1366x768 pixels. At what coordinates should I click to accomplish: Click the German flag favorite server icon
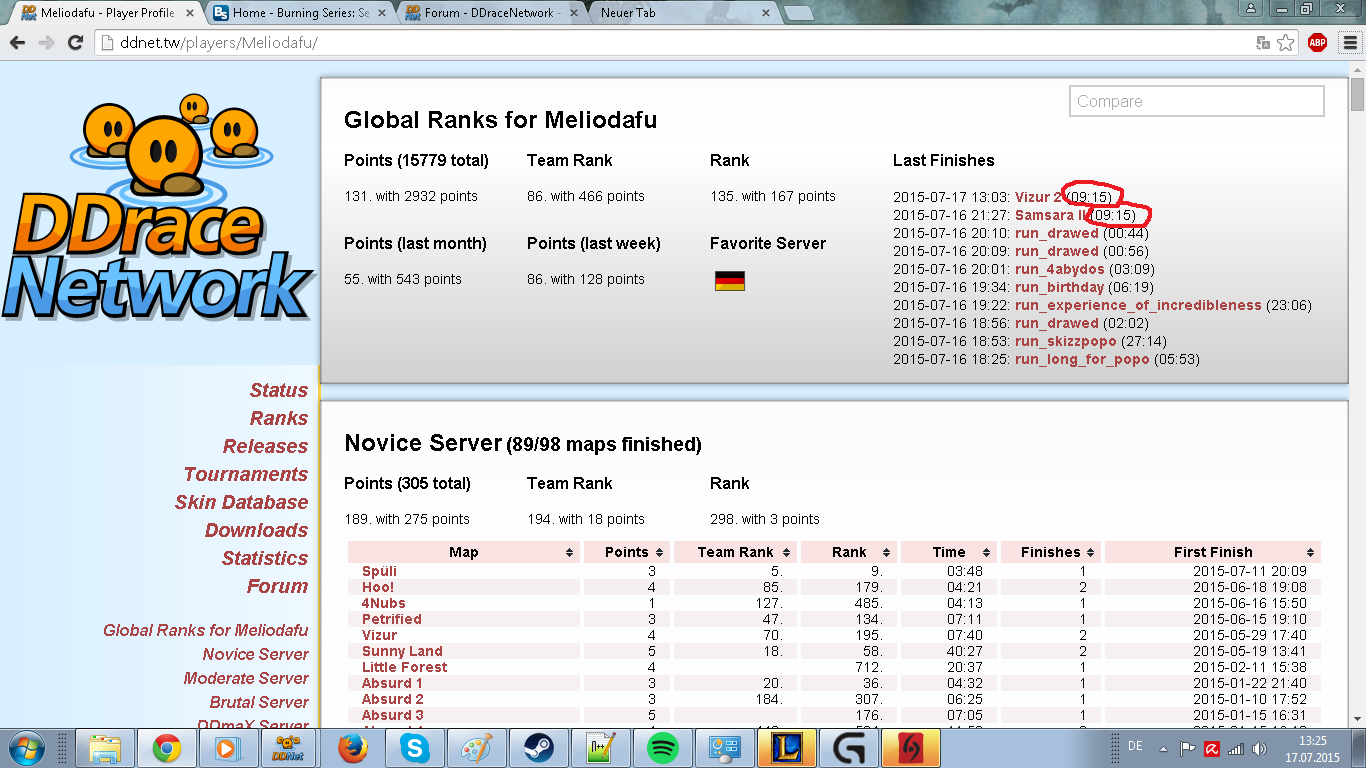point(729,281)
